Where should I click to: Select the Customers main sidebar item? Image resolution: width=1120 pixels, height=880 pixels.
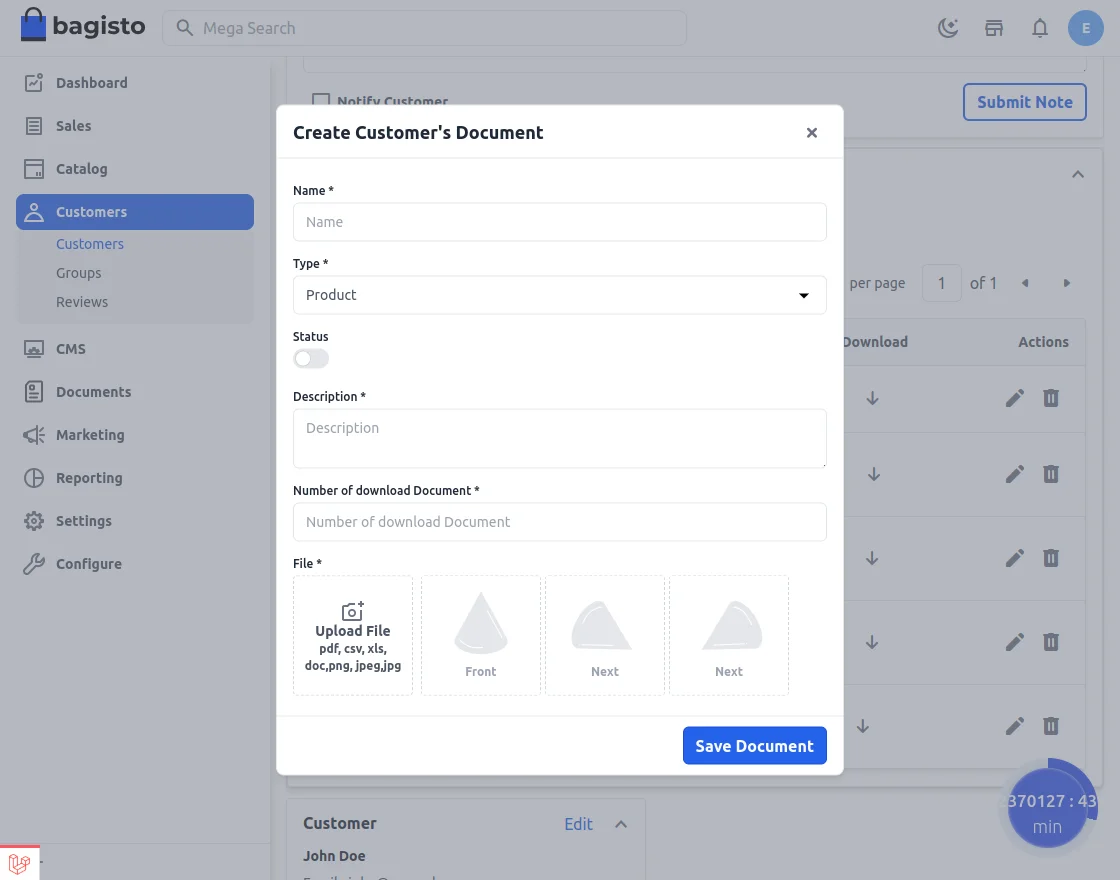click(x=135, y=212)
